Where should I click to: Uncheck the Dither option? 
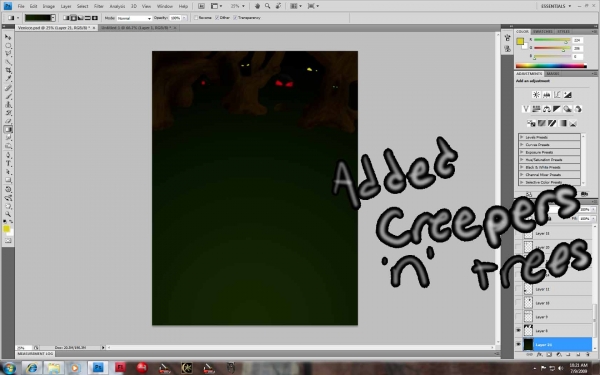(217, 18)
